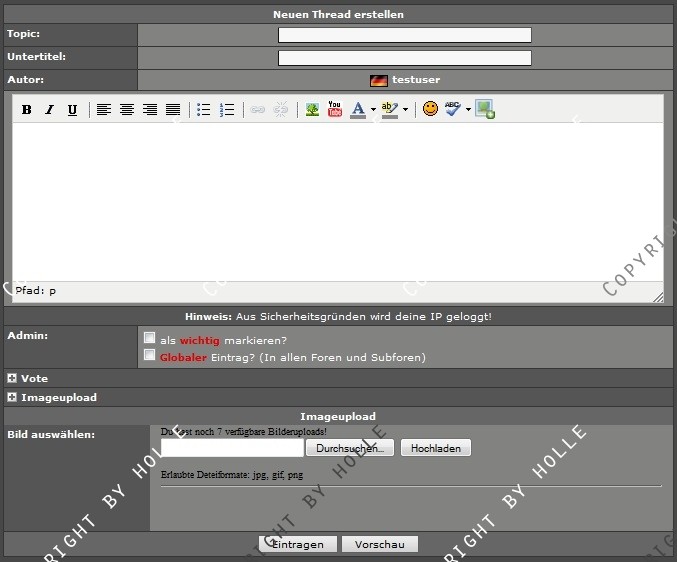Open spellchecker options dropdown arrow

click(468, 110)
